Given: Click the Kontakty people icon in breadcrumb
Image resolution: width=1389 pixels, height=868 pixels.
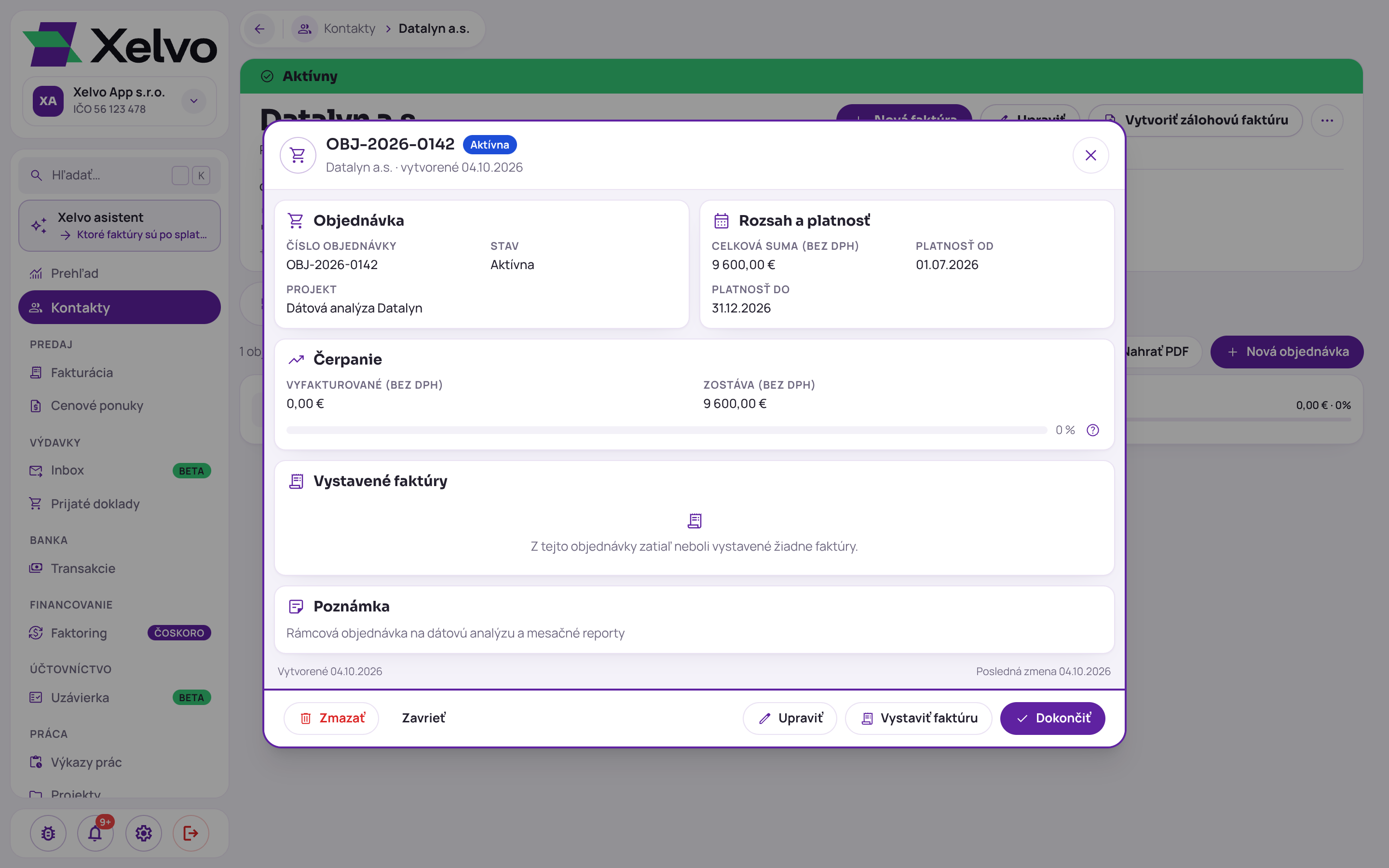Looking at the screenshot, I should click(x=305, y=29).
